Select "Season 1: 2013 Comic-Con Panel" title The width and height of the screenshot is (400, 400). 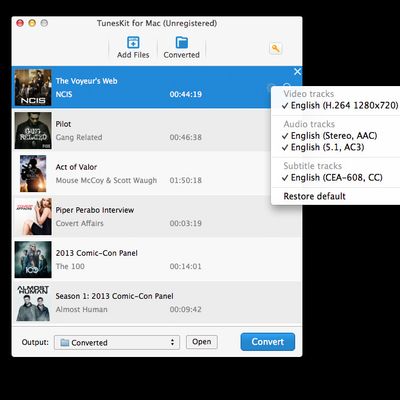pos(114,296)
